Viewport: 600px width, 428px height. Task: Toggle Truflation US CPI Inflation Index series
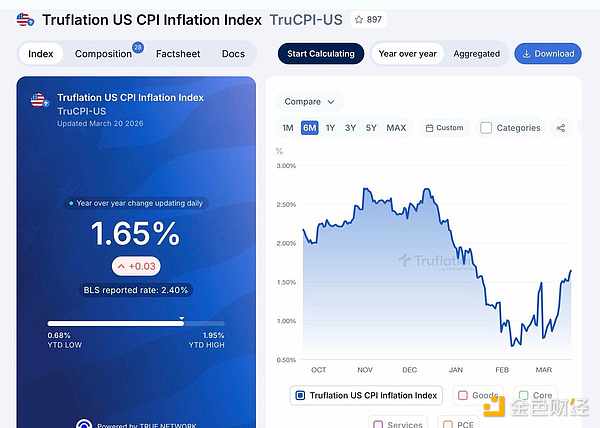(300, 395)
